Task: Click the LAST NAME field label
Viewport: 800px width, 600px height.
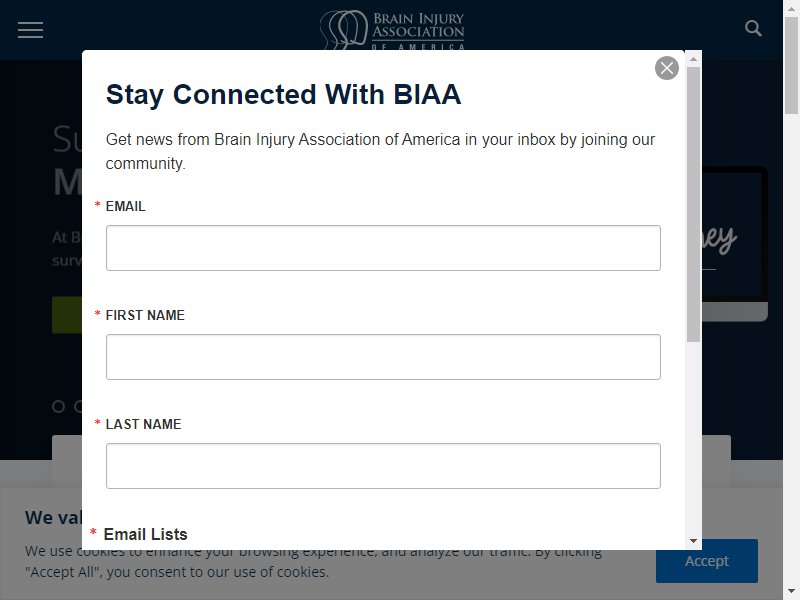Action: coord(143,424)
